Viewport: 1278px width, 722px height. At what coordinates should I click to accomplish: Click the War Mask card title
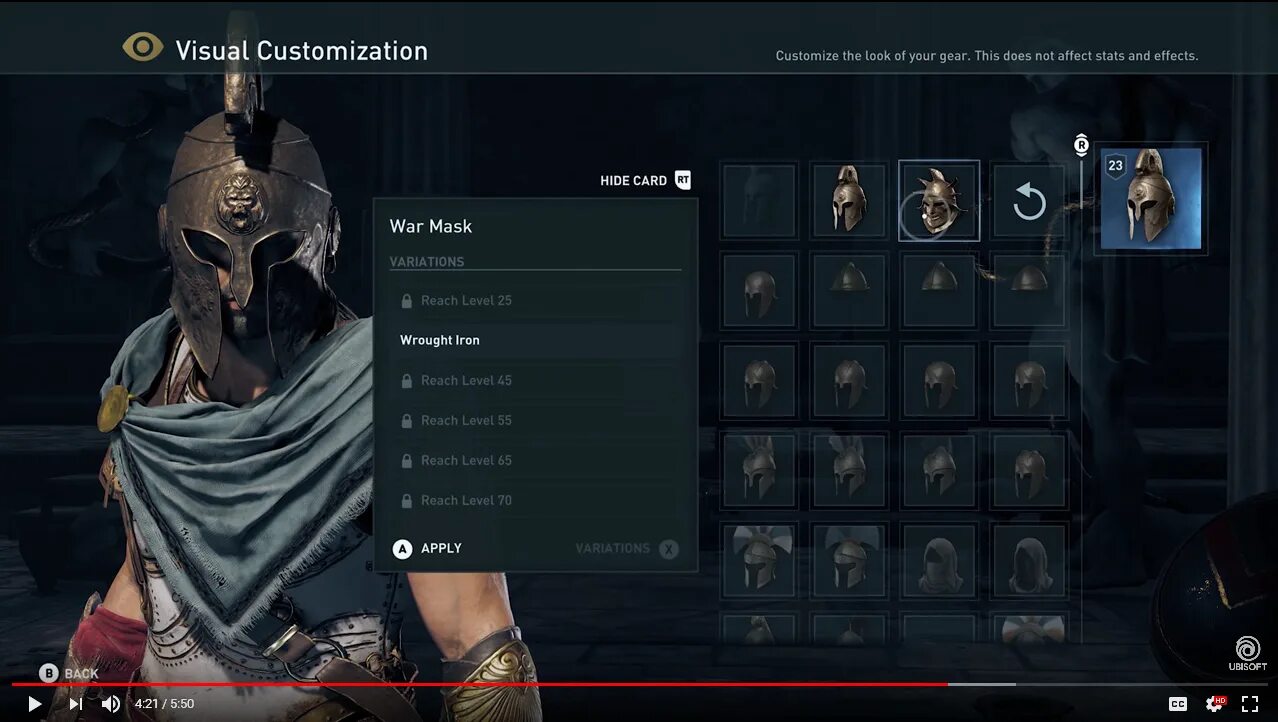pyautogui.click(x=431, y=226)
